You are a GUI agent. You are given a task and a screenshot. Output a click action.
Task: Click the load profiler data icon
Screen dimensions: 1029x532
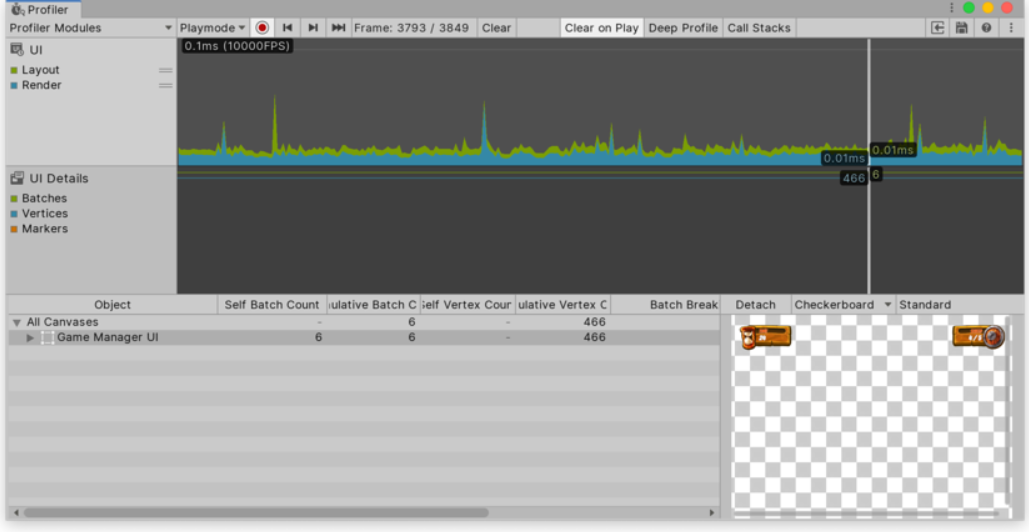click(938, 28)
